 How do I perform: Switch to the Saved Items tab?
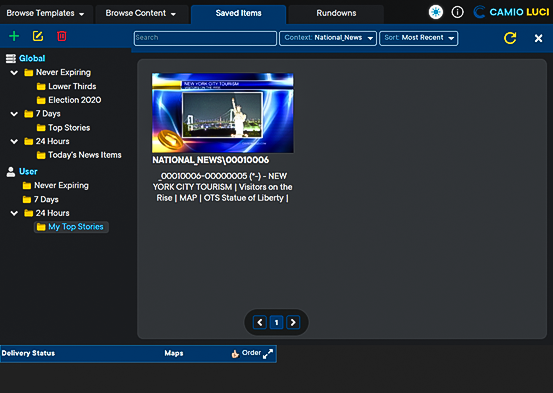pyautogui.click(x=238, y=13)
